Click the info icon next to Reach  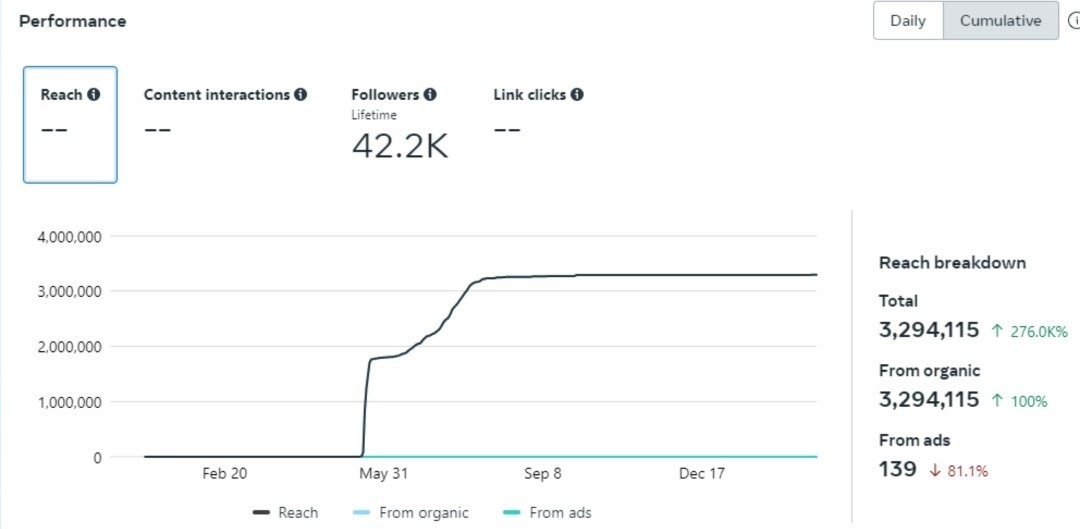[x=94, y=95]
